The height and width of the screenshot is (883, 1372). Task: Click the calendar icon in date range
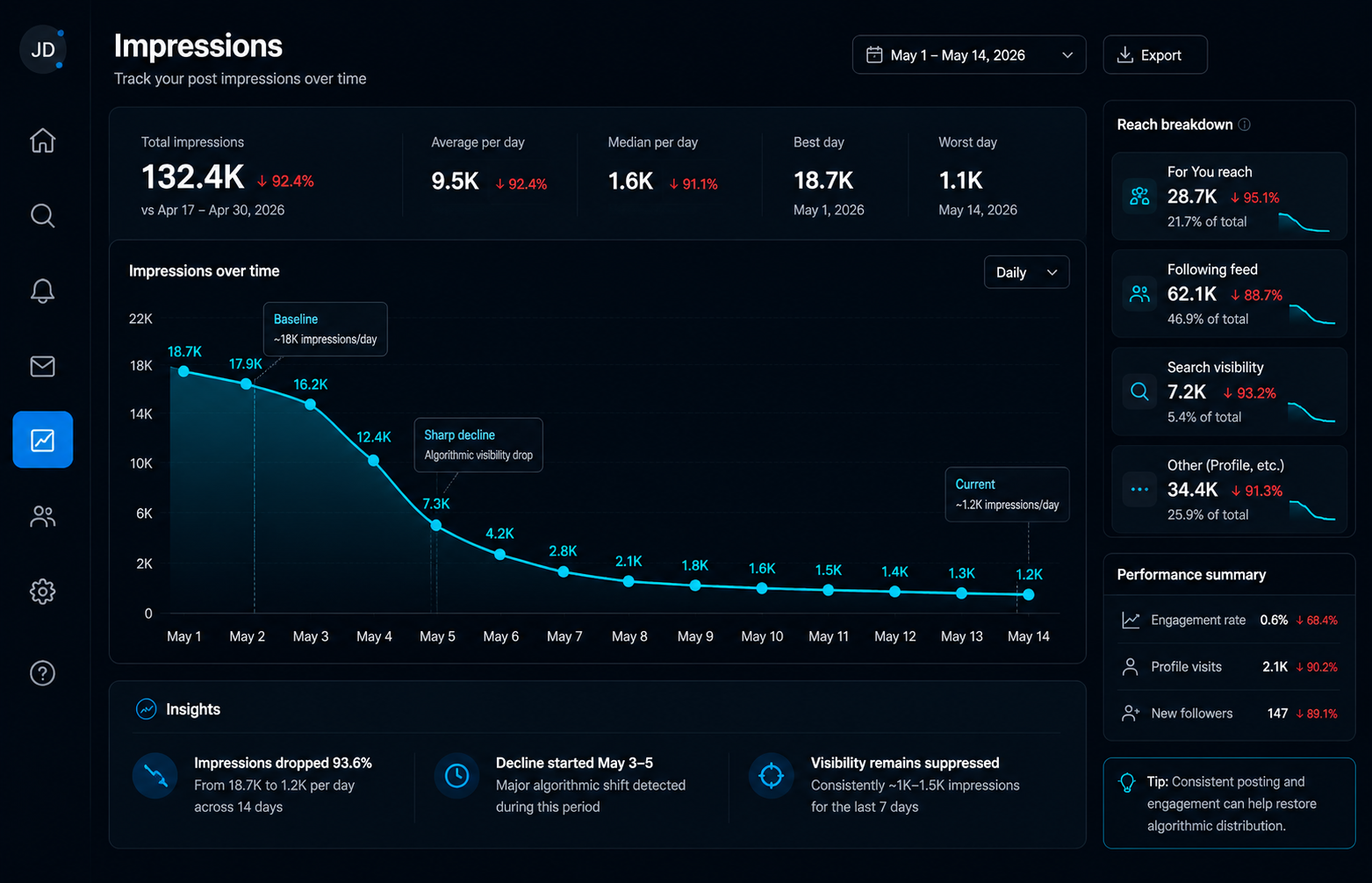[874, 54]
